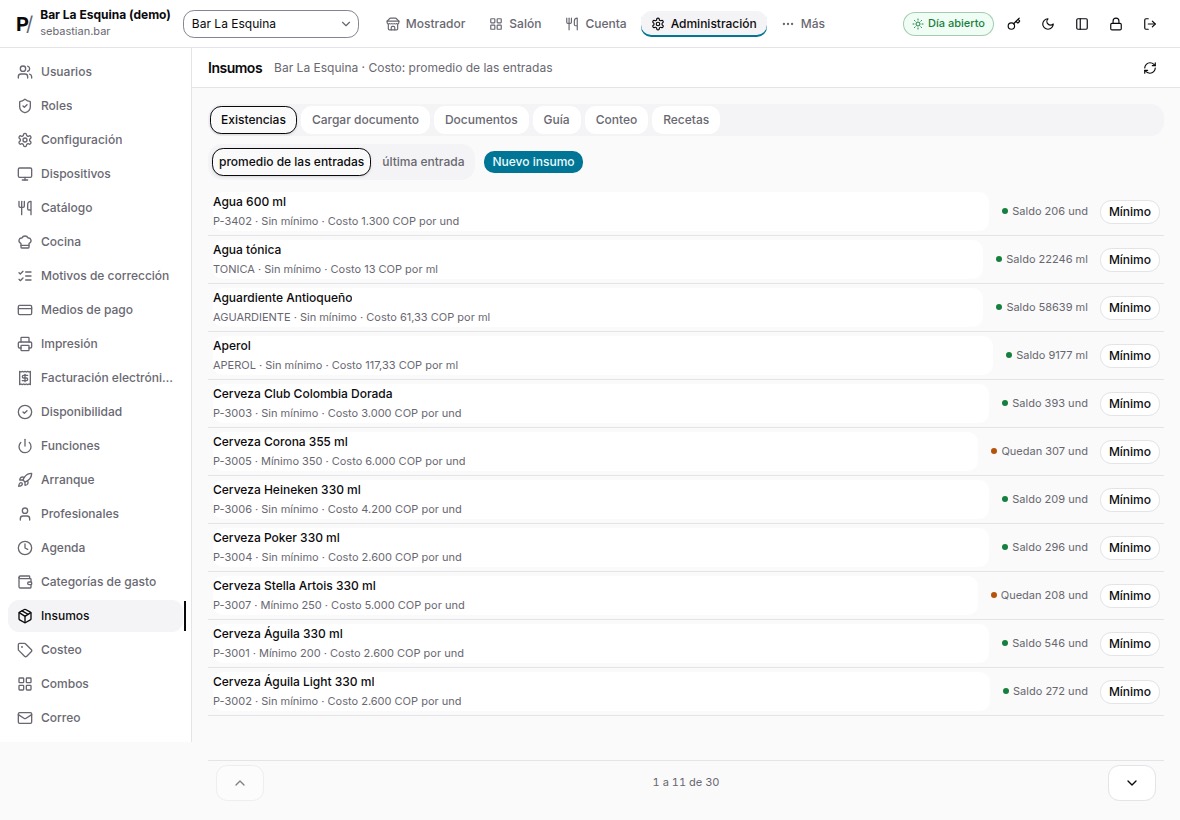Viewport: 1180px width, 820px height.
Task: Open Cocina in the sidebar
Action: point(96,241)
